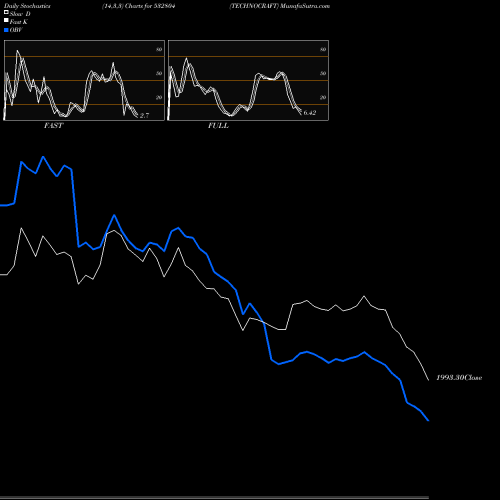500x500 pixels.
Task: Click the '1993.30Close' price label
Action: [459, 378]
